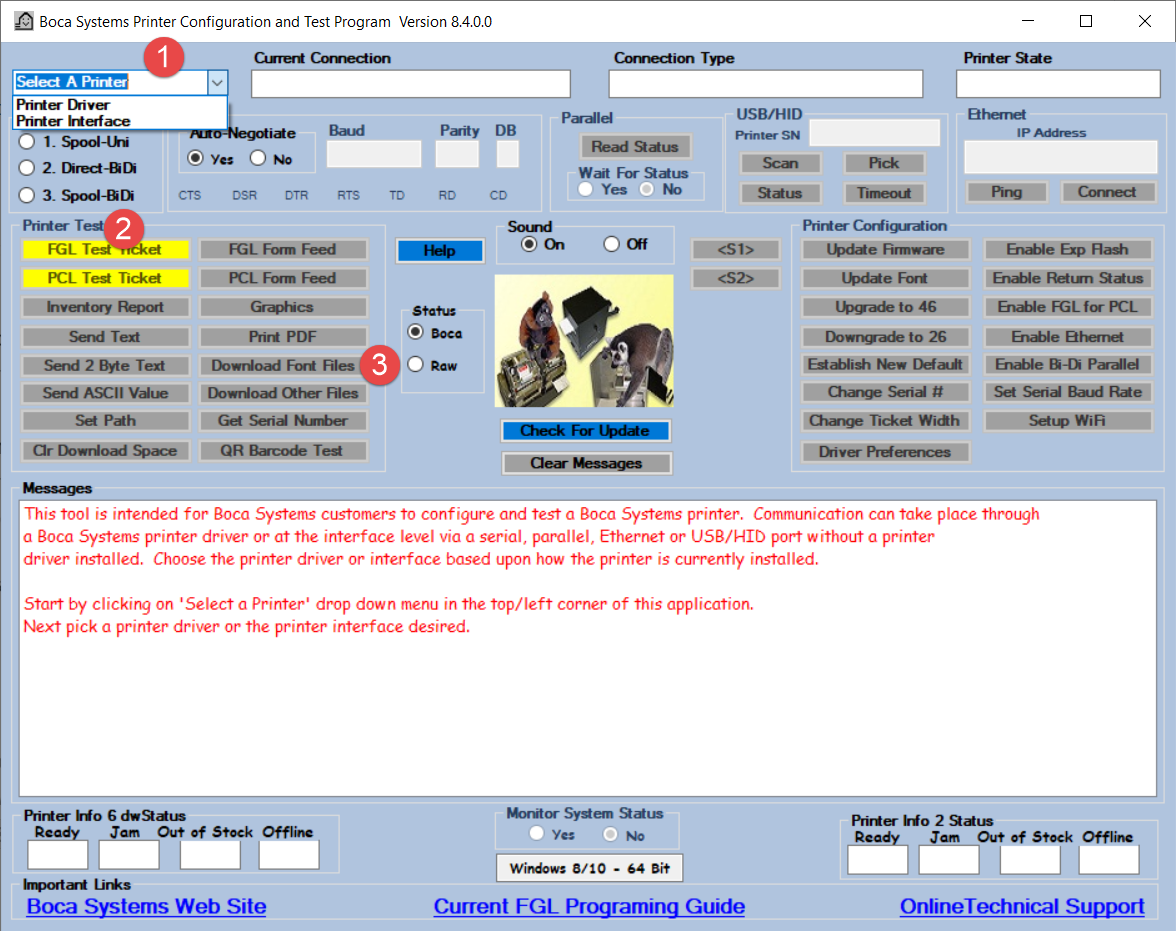The image size is (1176, 931).
Task: Open the Select A Printer dropdown arrow
Action: [x=217, y=83]
